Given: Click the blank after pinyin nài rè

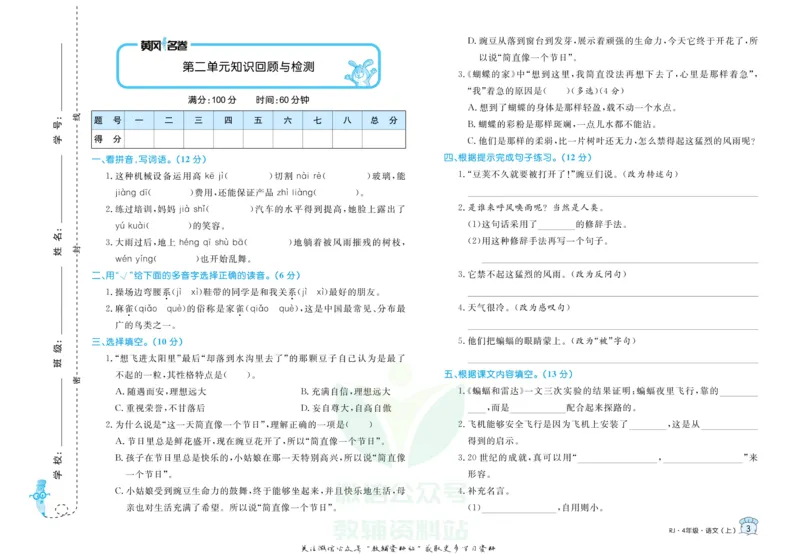Looking at the screenshot, I should pyautogui.click(x=347, y=177).
